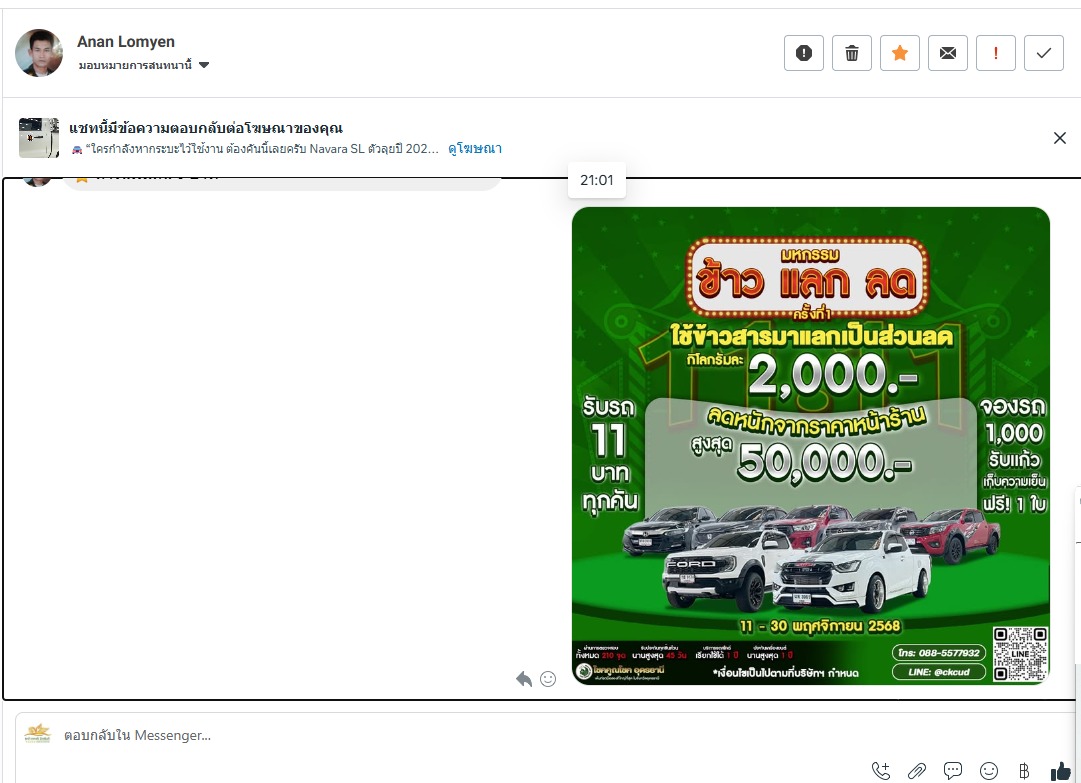The width and height of the screenshot is (1081, 783).
Task: Open the emoji picker in composer
Action: 989,771
